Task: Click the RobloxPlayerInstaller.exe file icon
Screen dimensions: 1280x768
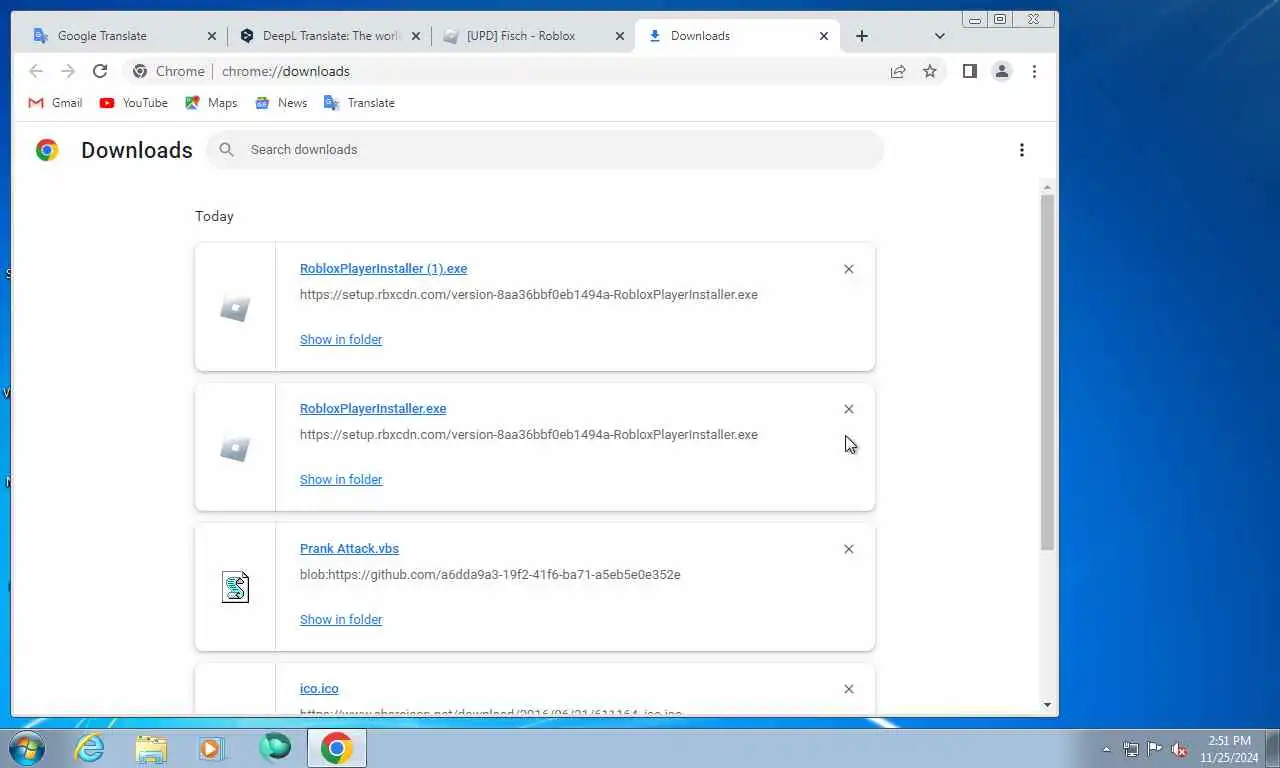Action: [x=235, y=449]
